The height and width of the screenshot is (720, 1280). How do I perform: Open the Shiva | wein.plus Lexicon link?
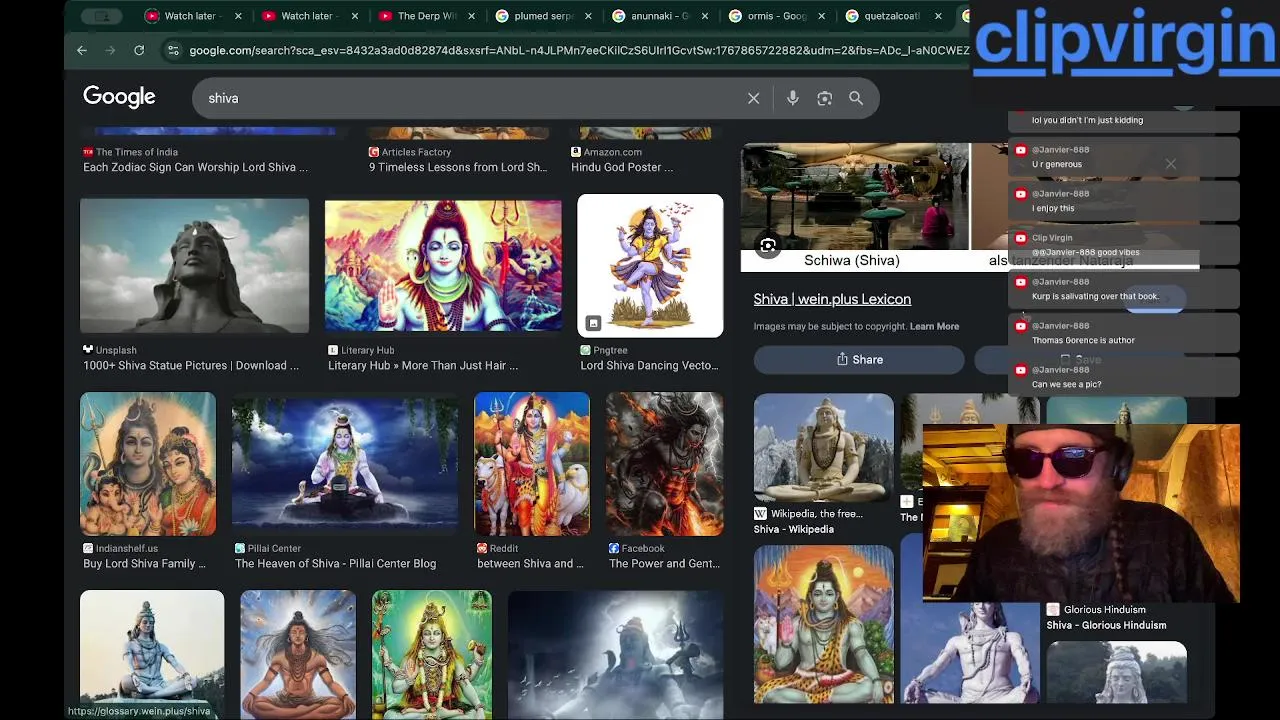(832, 299)
